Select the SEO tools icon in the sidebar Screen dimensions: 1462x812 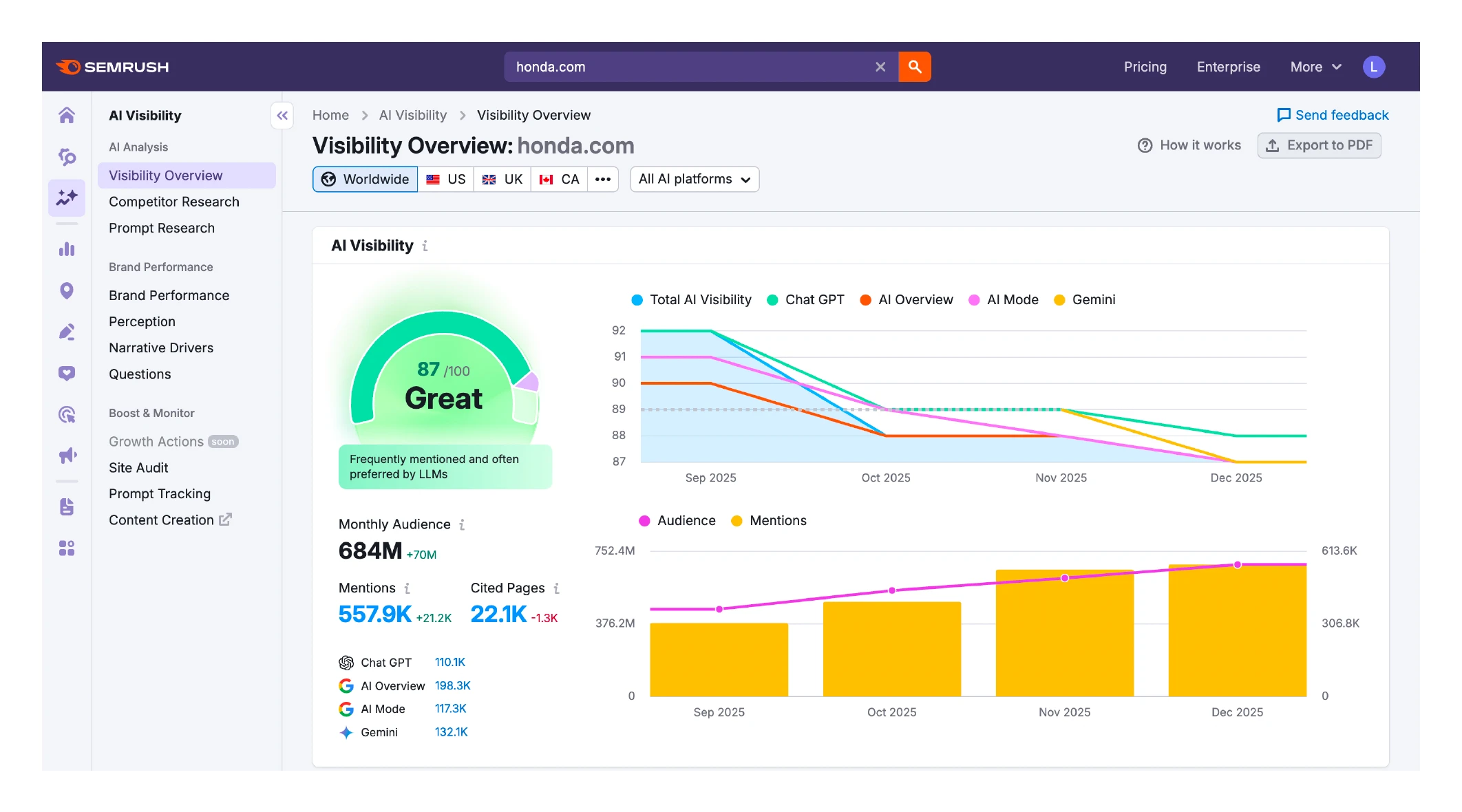tap(67, 156)
